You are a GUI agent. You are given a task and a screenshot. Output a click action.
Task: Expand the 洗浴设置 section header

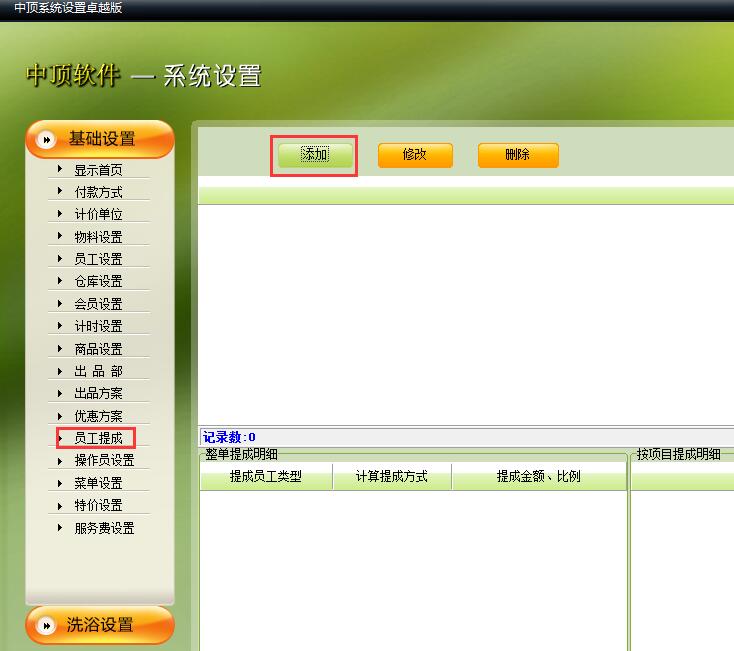click(100, 625)
